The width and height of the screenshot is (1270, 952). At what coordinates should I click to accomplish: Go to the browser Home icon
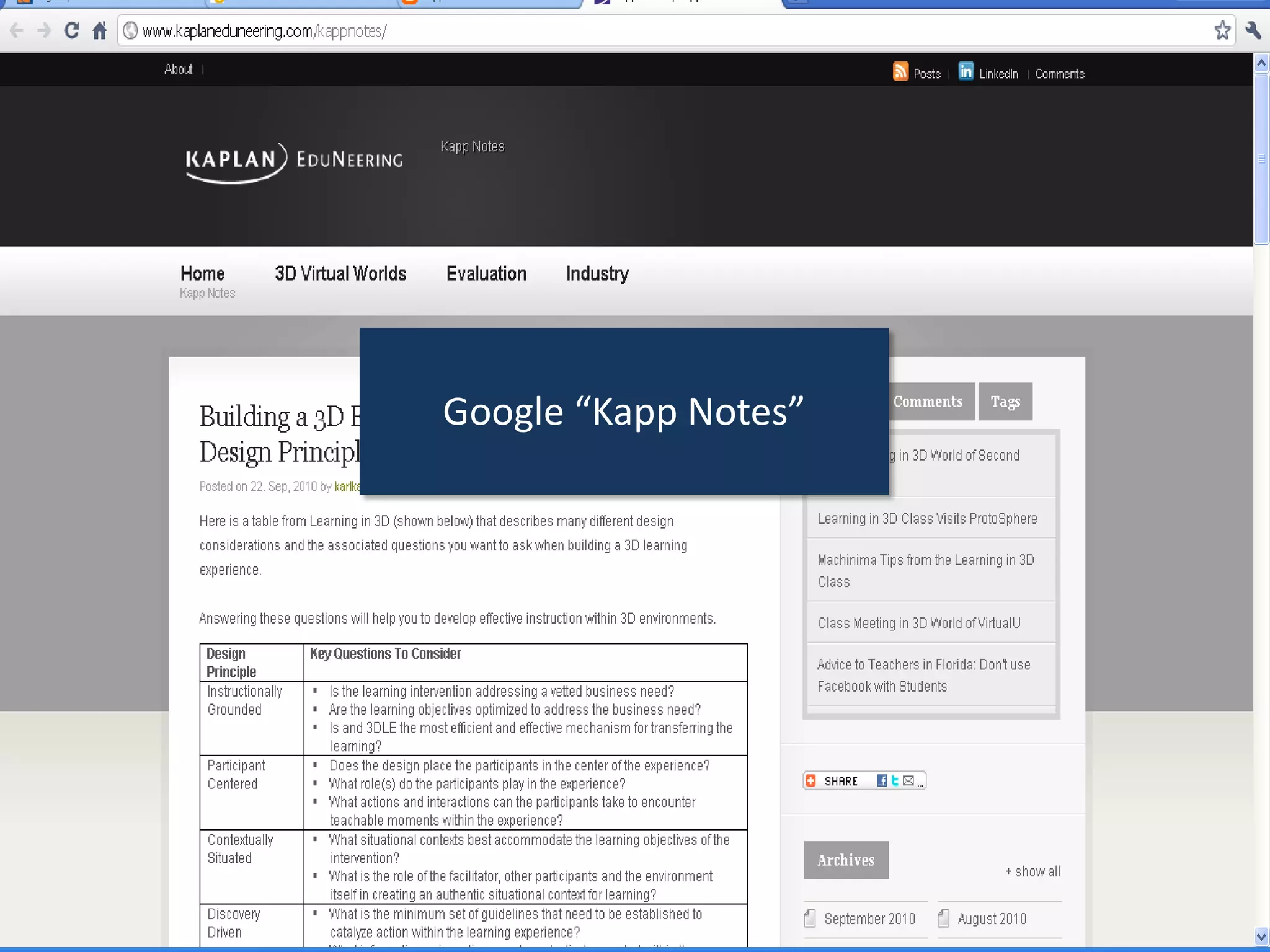click(x=100, y=30)
